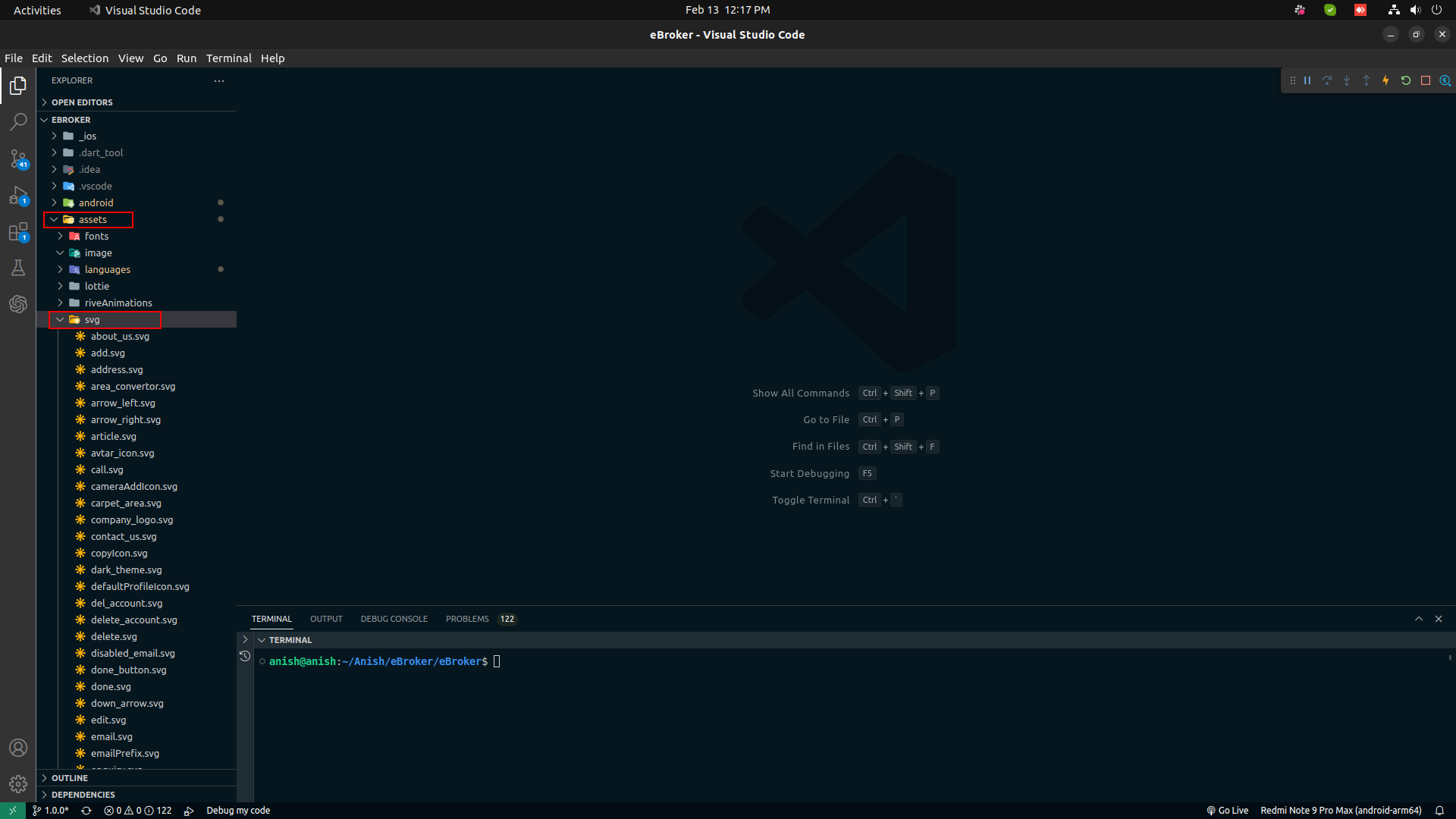Collapse the assets folder
This screenshot has width=1456, height=819.
pos(136,219)
